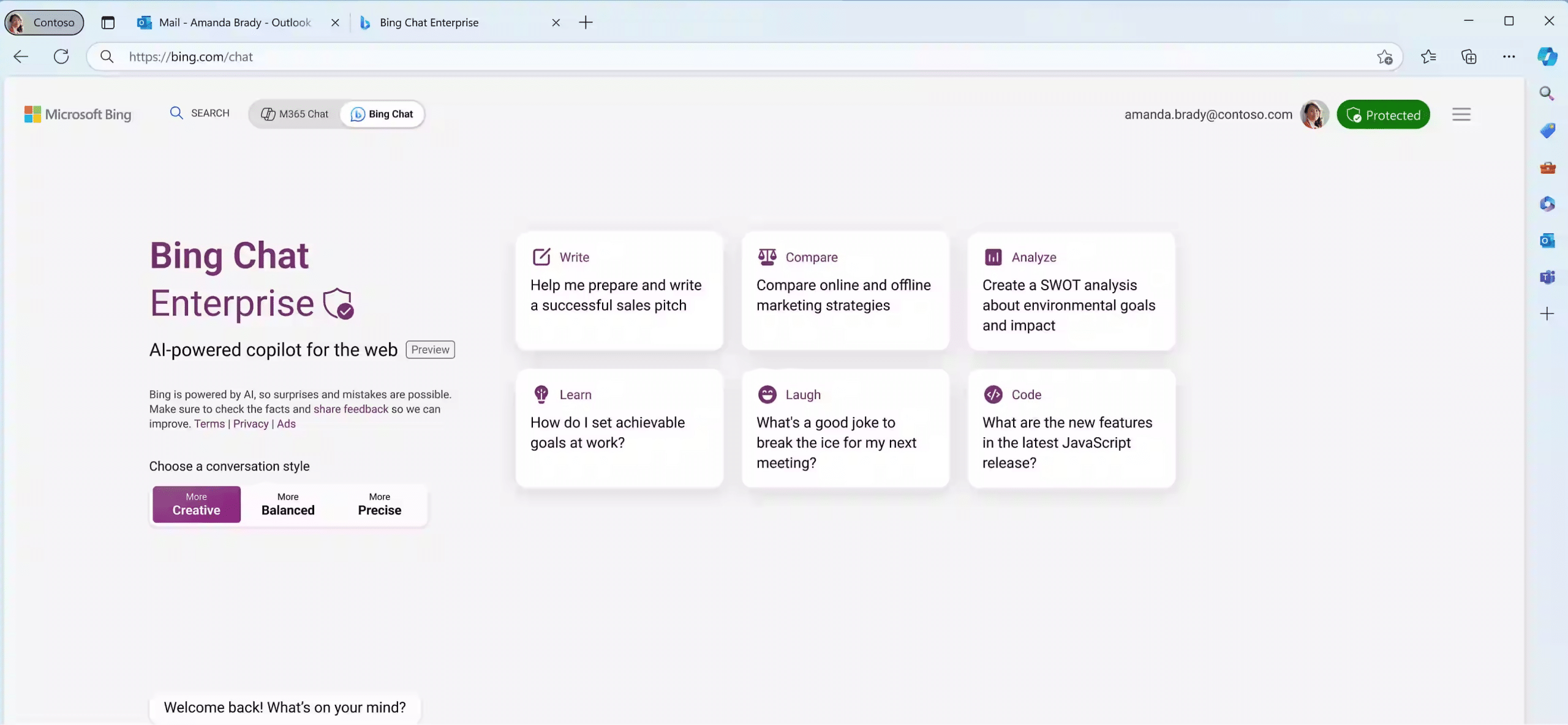Open sidebar Outlook icon
This screenshot has width=1568, height=725.
1547,241
